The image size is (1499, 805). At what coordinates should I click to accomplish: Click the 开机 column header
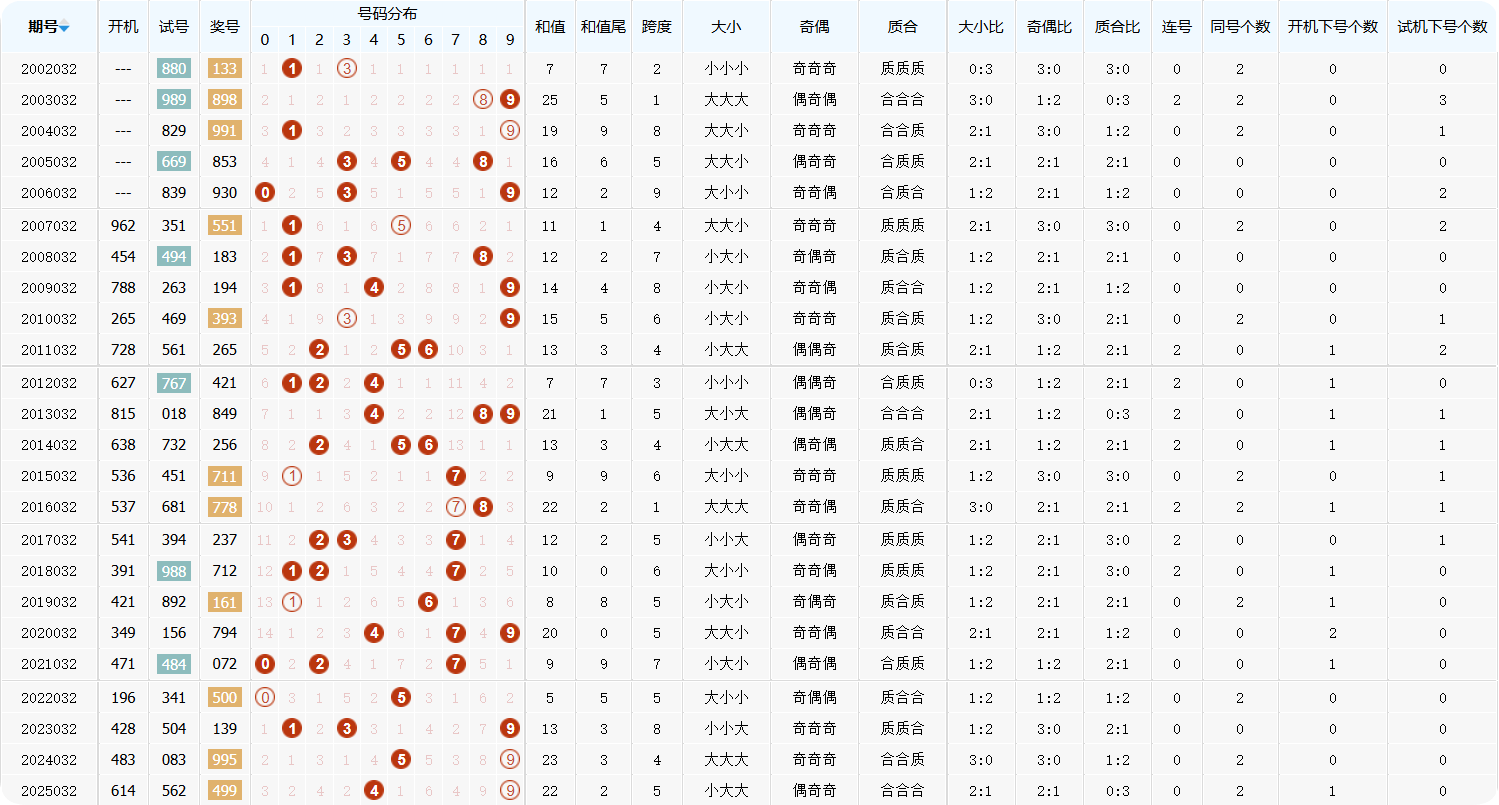click(124, 27)
